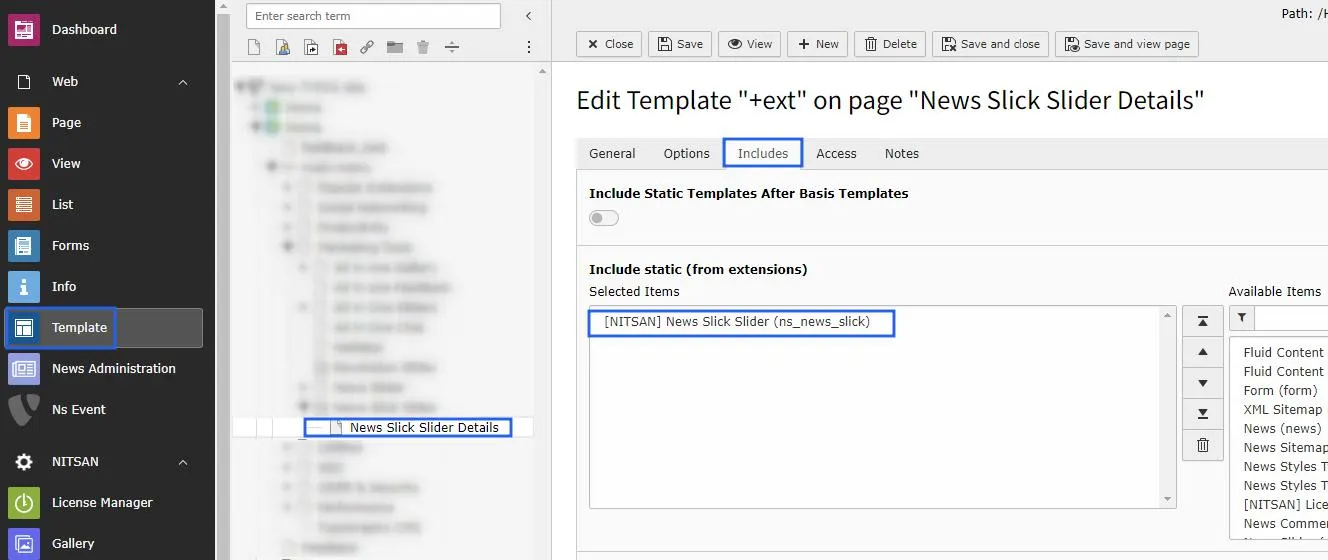Collapse the page tree panel with chevron
Screen dimensions: 1328x560
coord(529,16)
